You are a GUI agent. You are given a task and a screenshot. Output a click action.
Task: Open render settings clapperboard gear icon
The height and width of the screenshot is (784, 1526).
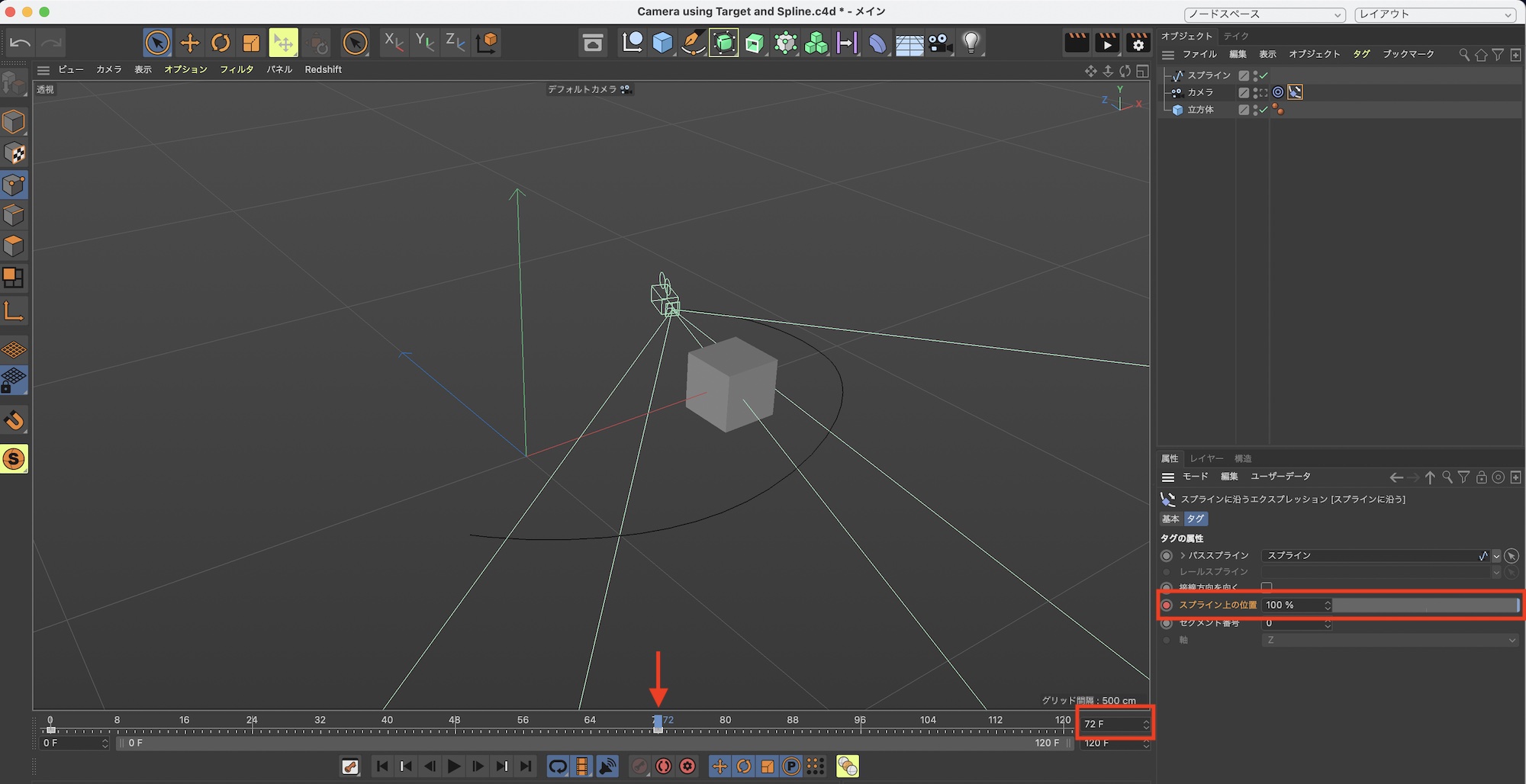tap(1138, 43)
